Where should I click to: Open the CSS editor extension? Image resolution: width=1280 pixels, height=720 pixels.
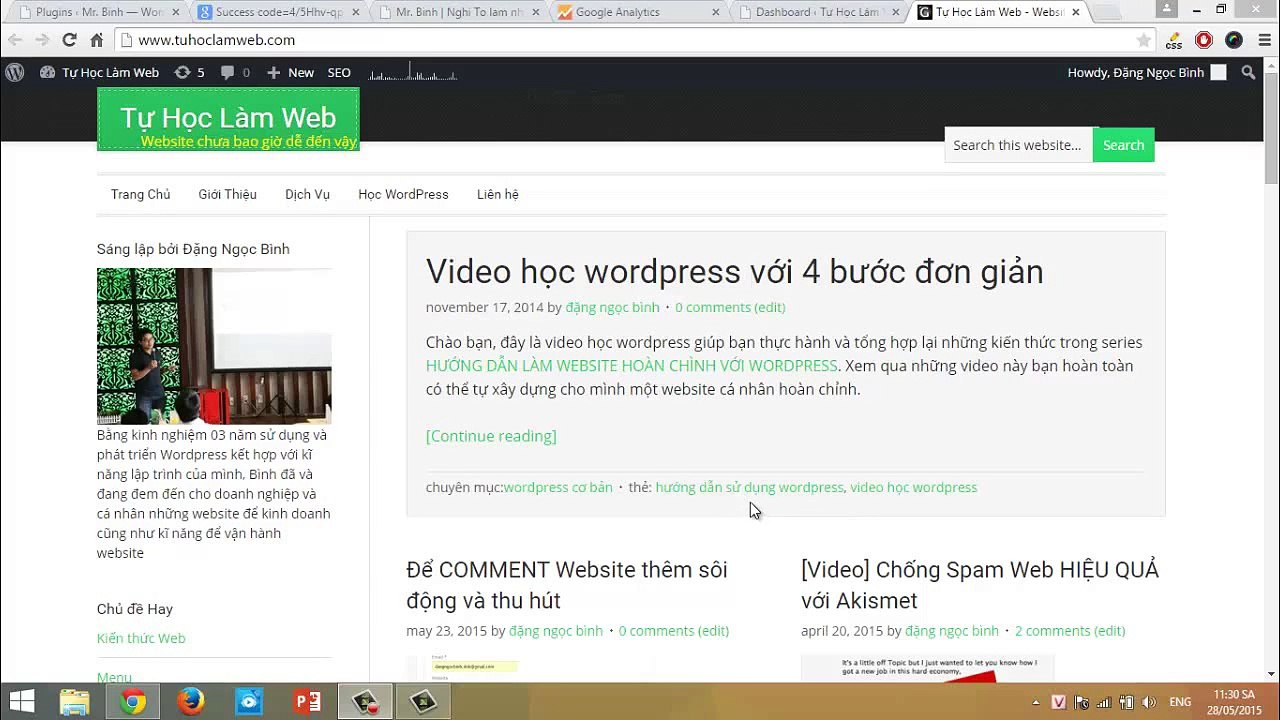[1174, 40]
